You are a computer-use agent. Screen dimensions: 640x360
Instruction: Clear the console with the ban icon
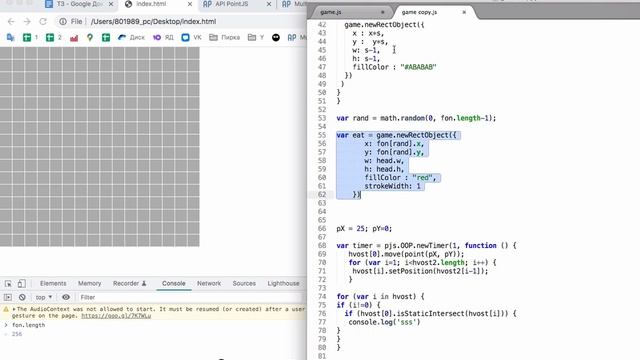22,297
